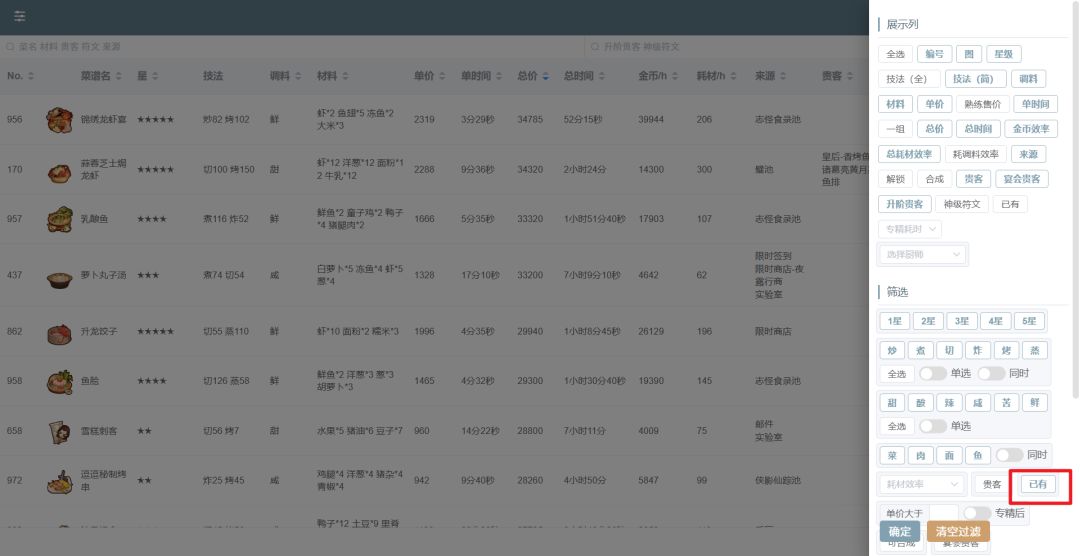Click sort arrows on No. column
1080x556 pixels.
coord(31,76)
